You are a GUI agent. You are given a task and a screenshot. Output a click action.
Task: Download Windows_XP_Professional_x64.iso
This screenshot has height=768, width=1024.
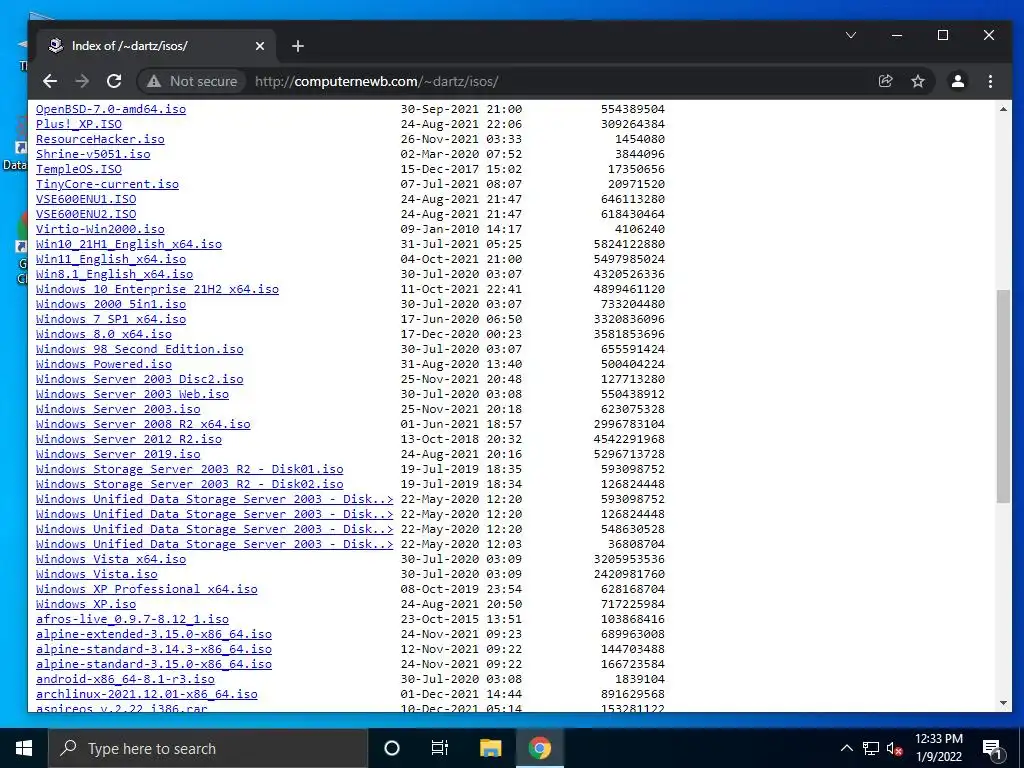pos(146,590)
